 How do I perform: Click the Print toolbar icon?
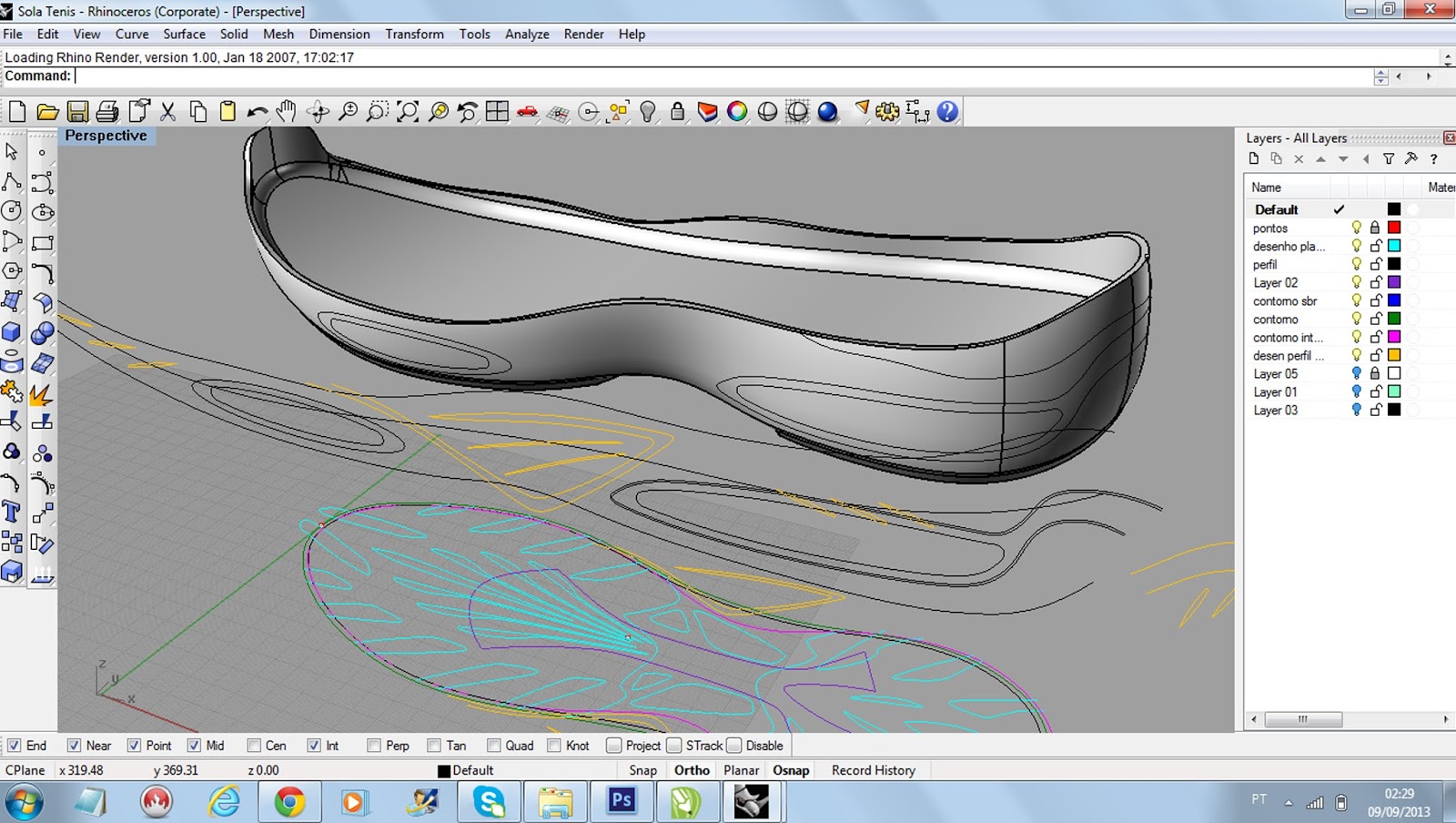tap(107, 112)
